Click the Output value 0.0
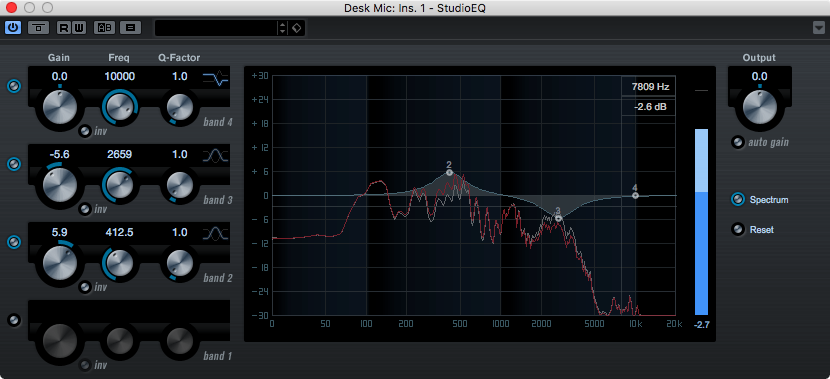 760,76
